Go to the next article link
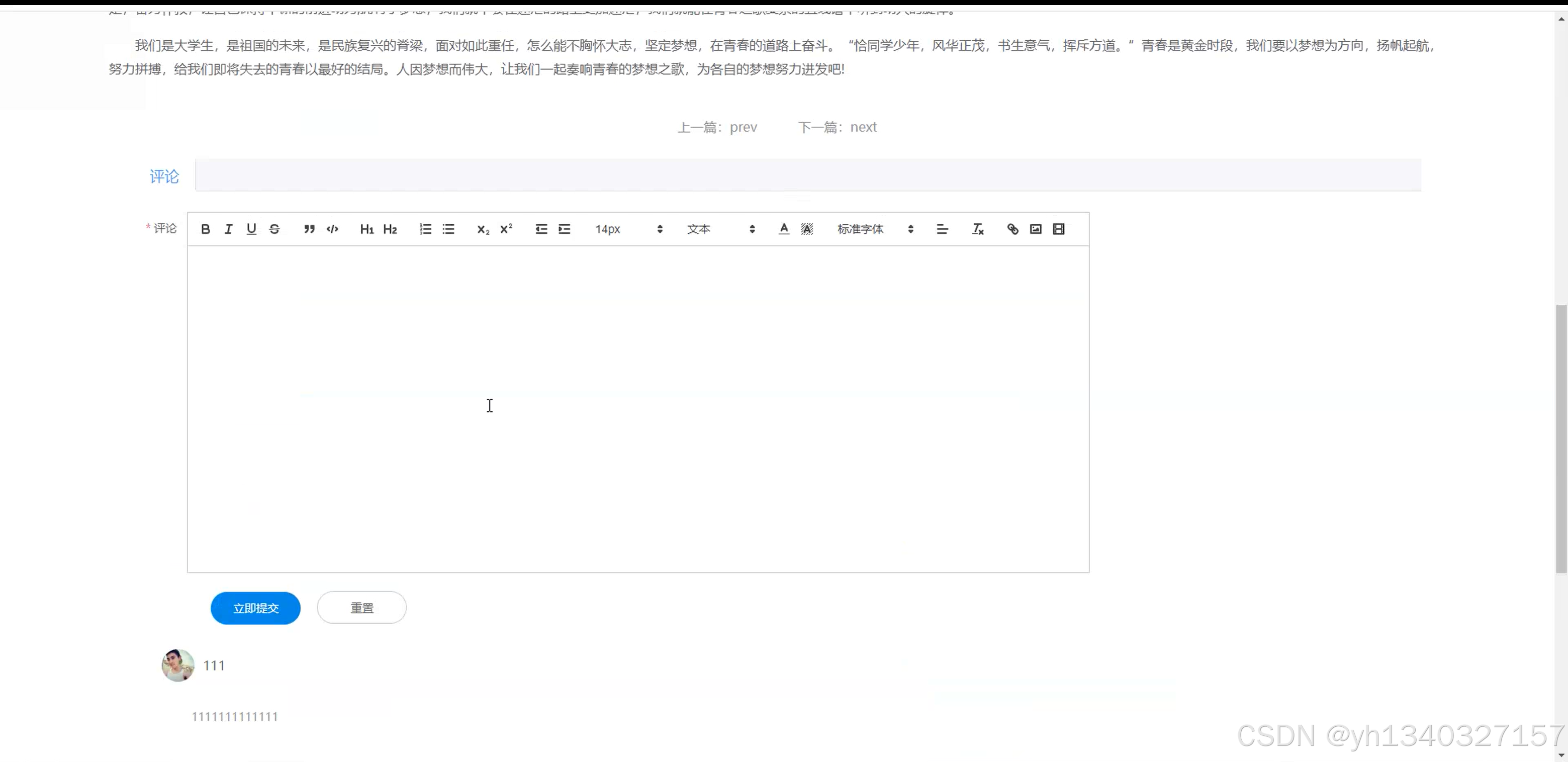The width and height of the screenshot is (1568, 762). pyautogui.click(x=863, y=127)
